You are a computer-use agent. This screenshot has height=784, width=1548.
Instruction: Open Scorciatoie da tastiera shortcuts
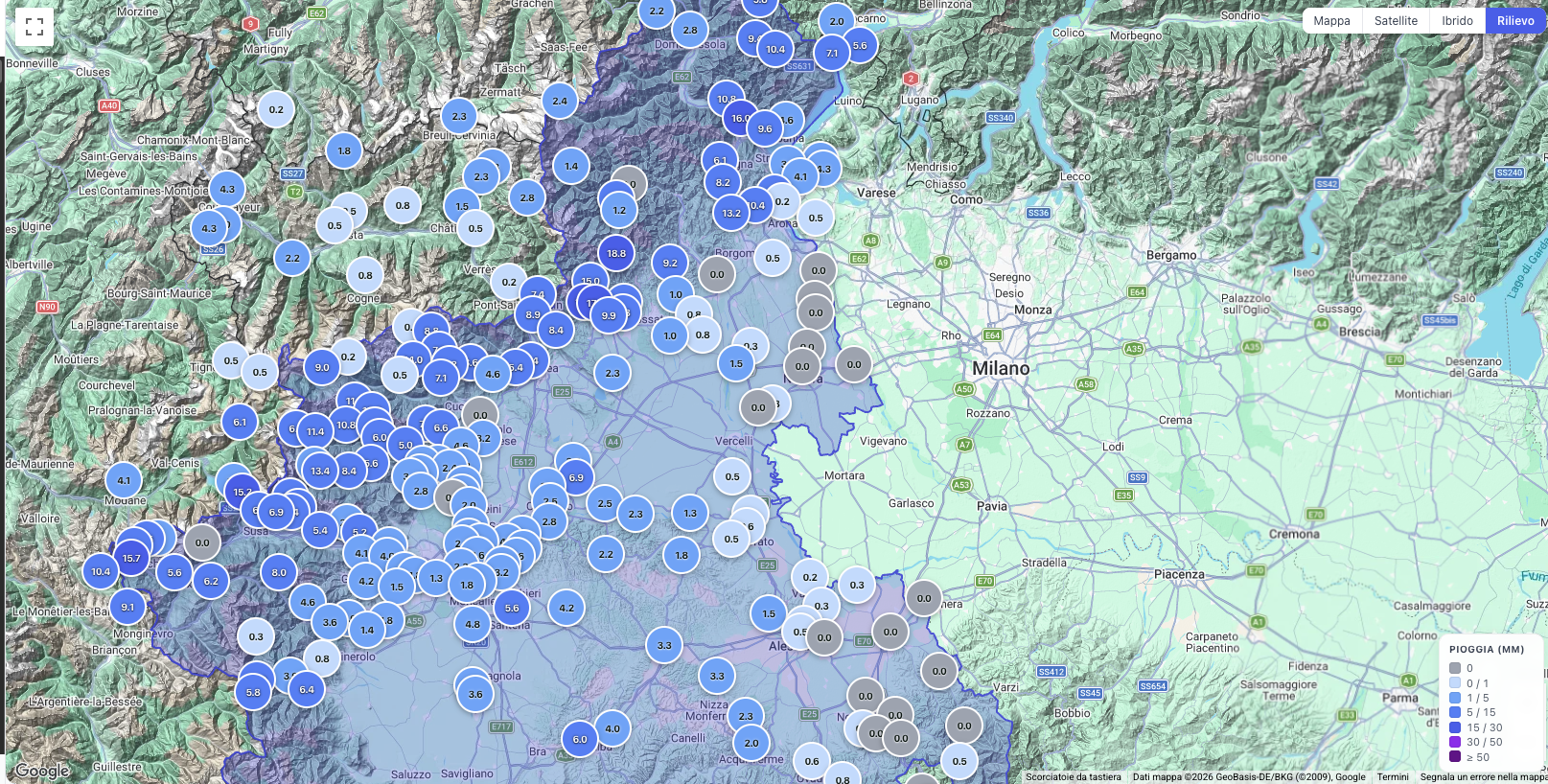click(1073, 777)
